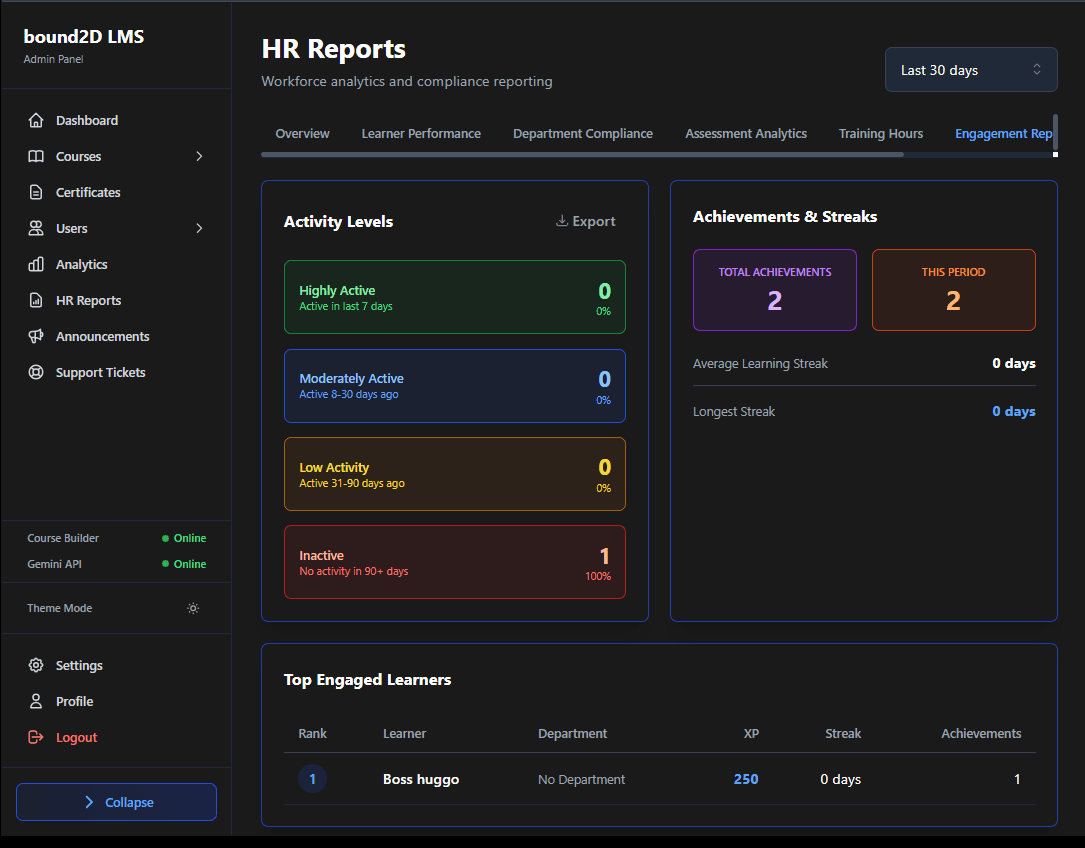Click the Profile person icon

pos(36,702)
